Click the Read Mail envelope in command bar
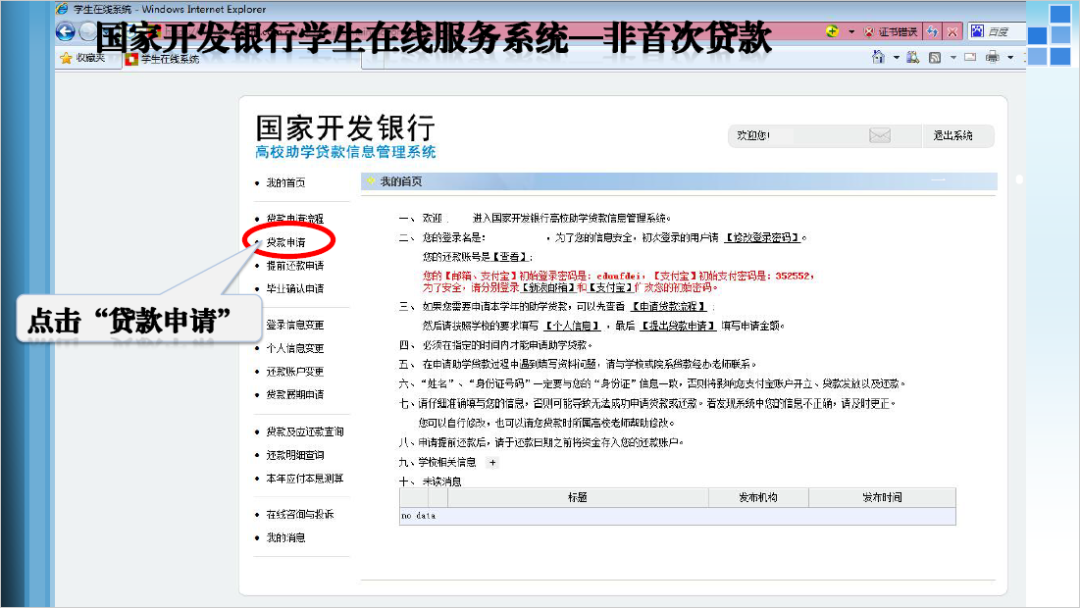 [970, 57]
